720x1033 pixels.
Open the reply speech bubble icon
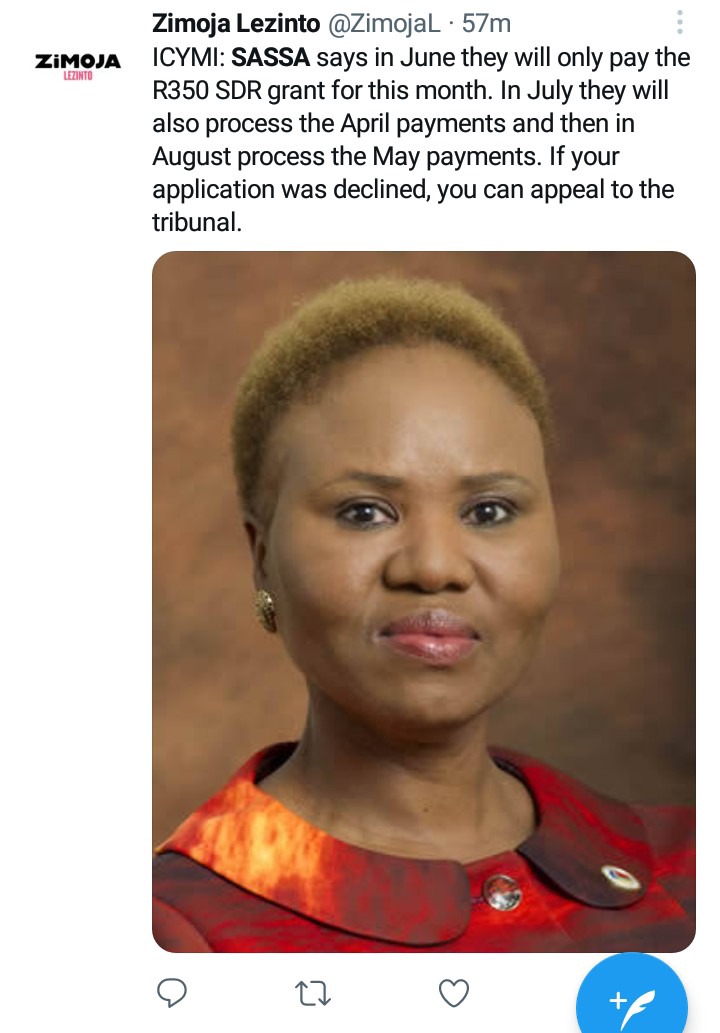(172, 993)
